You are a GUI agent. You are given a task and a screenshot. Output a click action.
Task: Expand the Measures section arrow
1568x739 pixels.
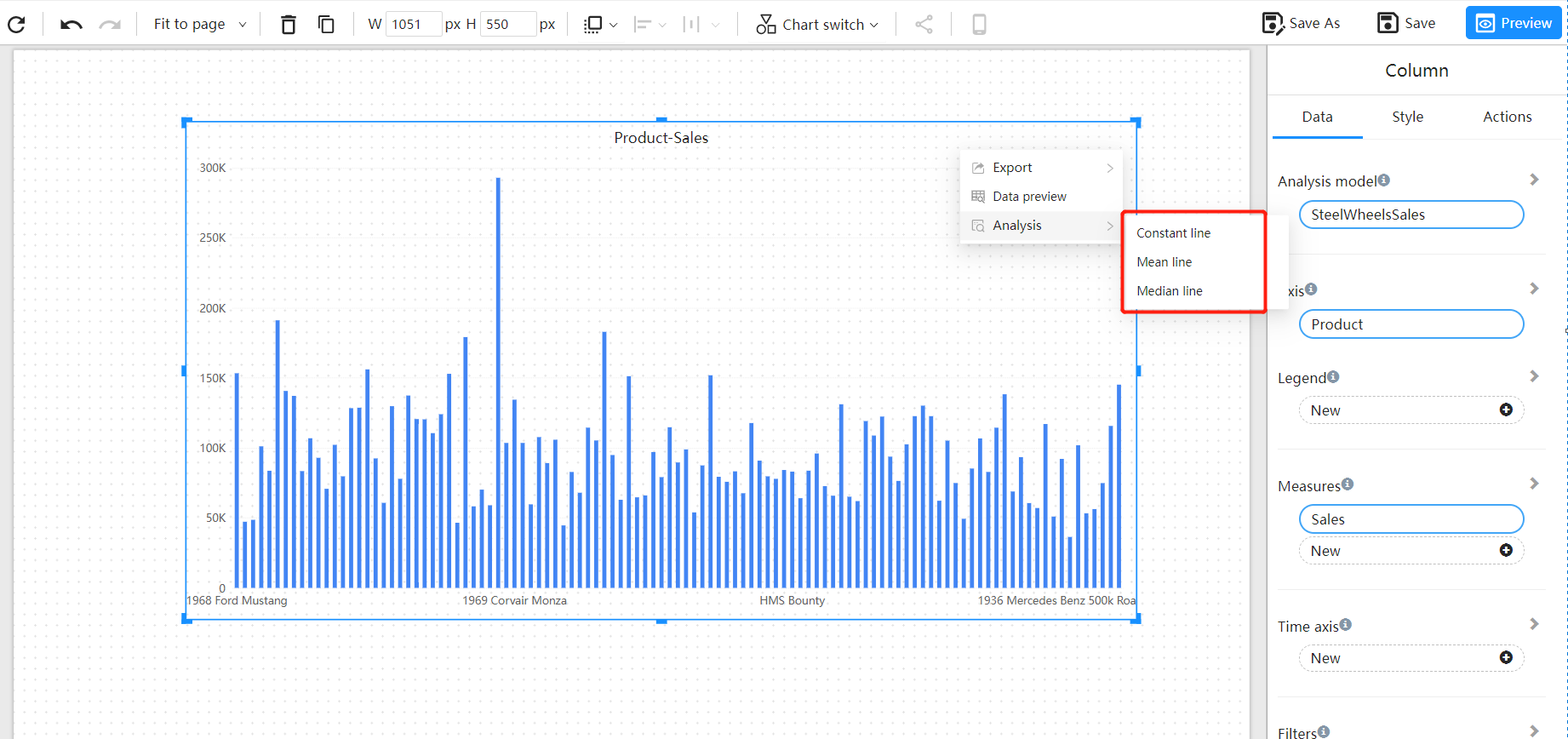pyautogui.click(x=1534, y=484)
